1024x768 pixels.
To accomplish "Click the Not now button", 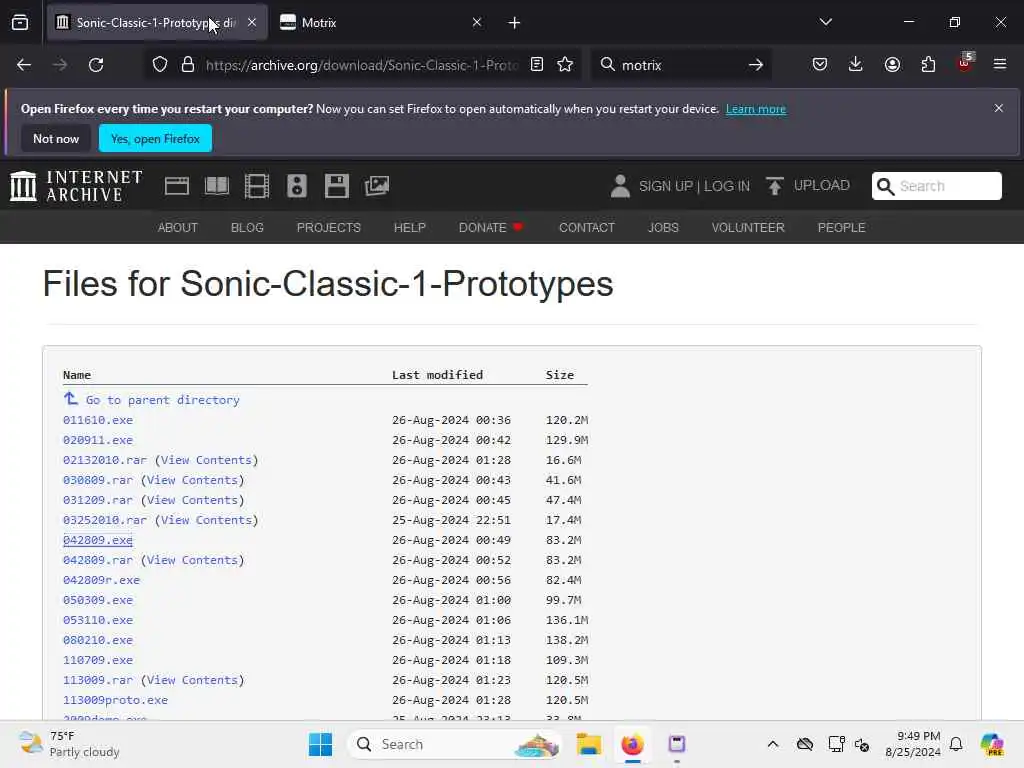I will (56, 138).
